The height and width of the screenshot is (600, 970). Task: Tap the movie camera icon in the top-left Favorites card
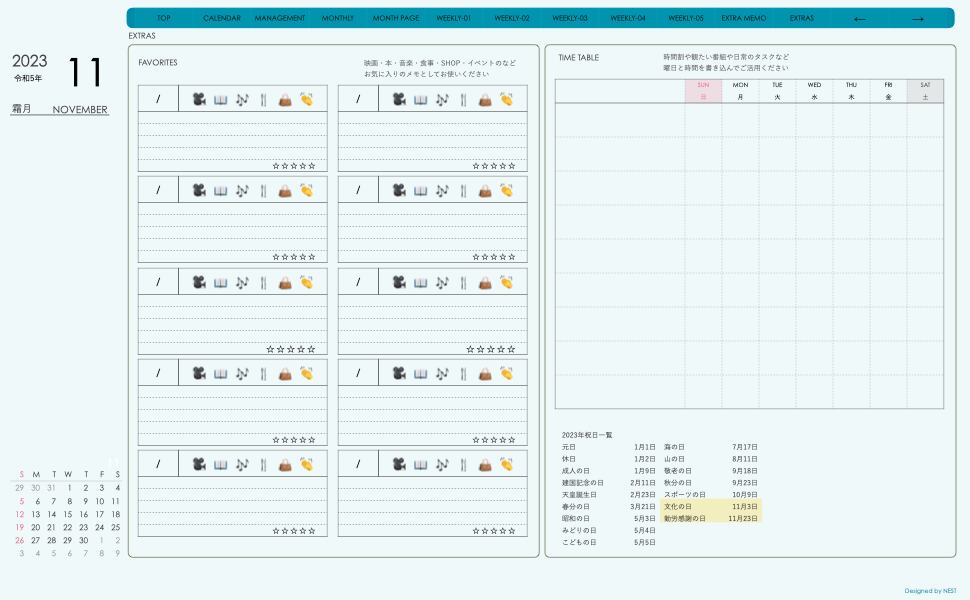click(199, 99)
